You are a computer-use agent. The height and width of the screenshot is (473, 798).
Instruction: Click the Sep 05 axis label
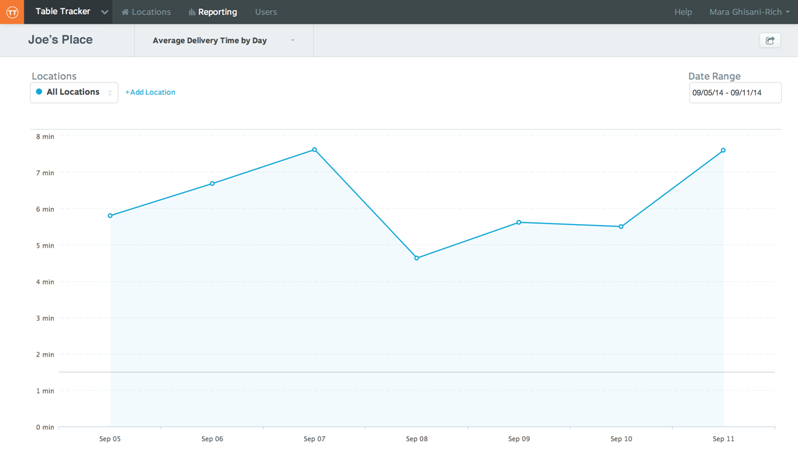[x=110, y=438]
